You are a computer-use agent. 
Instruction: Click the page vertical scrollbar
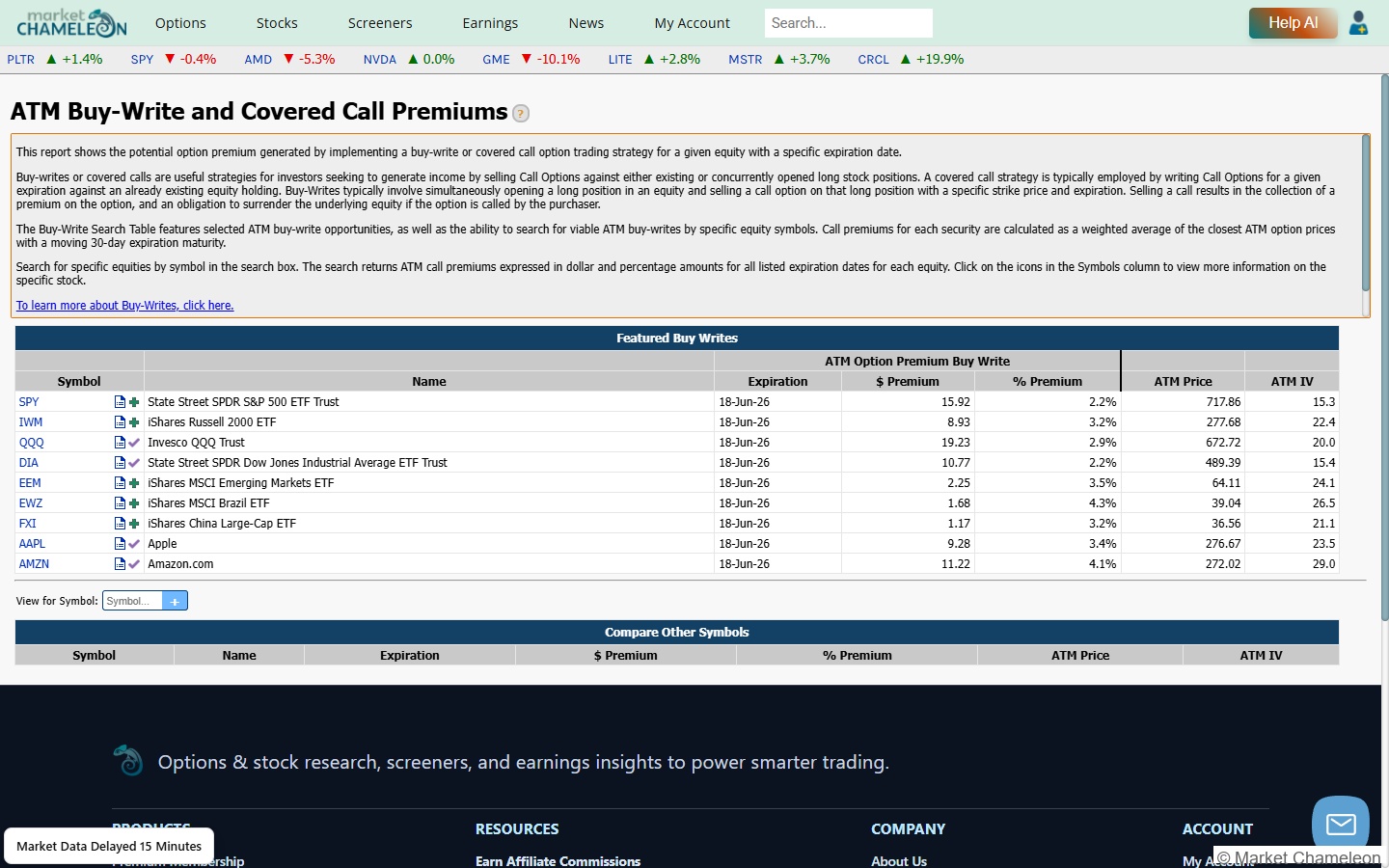[x=1384, y=347]
